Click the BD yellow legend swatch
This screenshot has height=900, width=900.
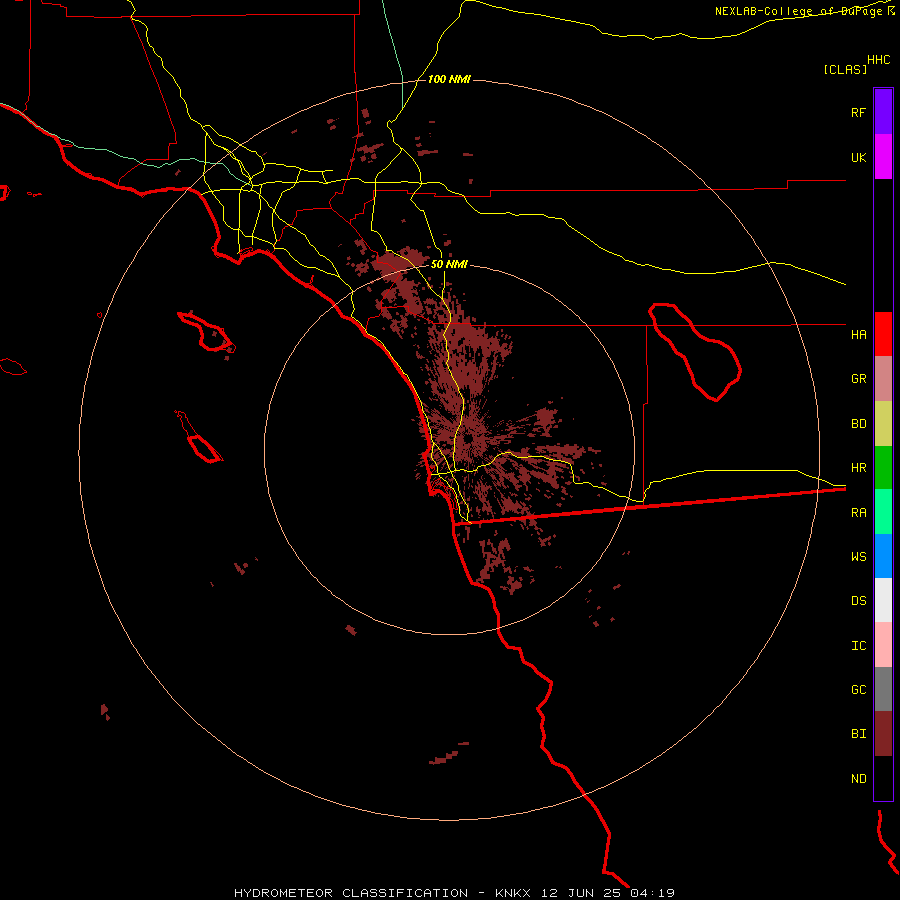click(x=883, y=424)
